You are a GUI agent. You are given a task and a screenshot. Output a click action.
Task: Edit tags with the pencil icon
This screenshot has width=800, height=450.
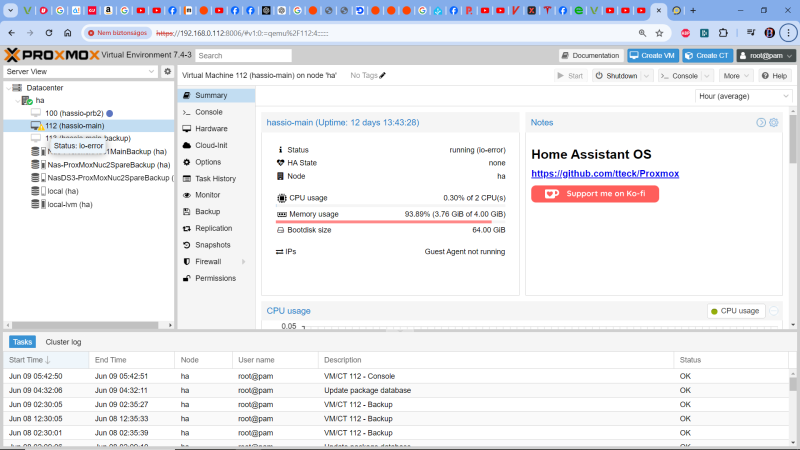coord(383,76)
